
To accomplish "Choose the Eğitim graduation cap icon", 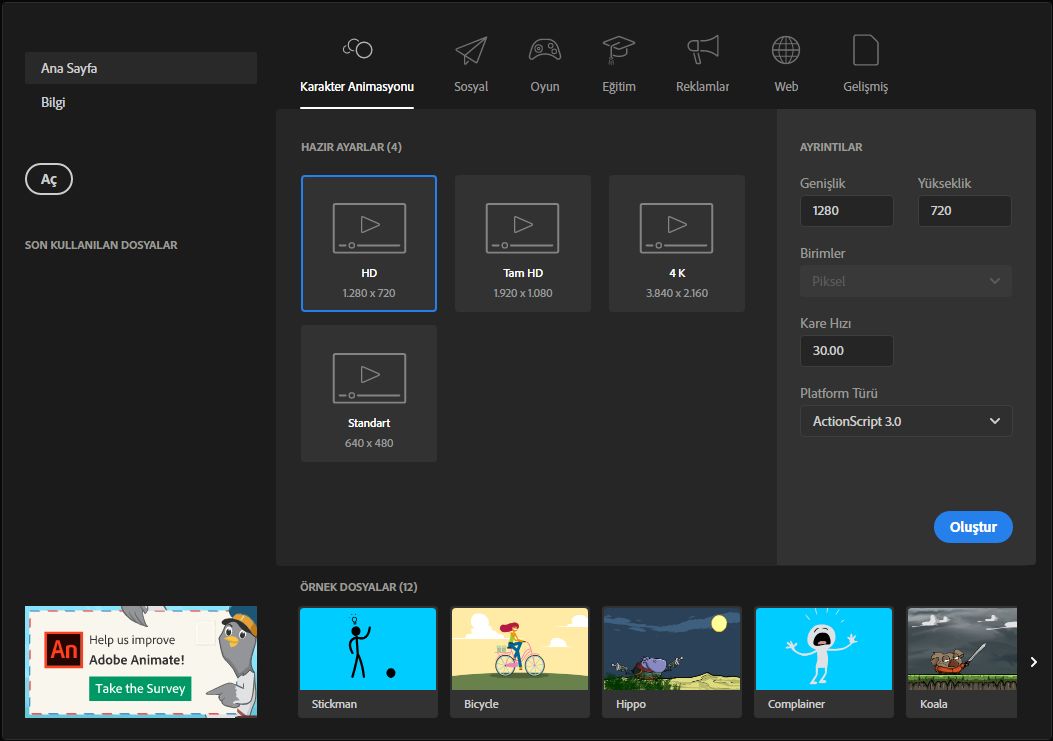I will click(x=619, y=51).
